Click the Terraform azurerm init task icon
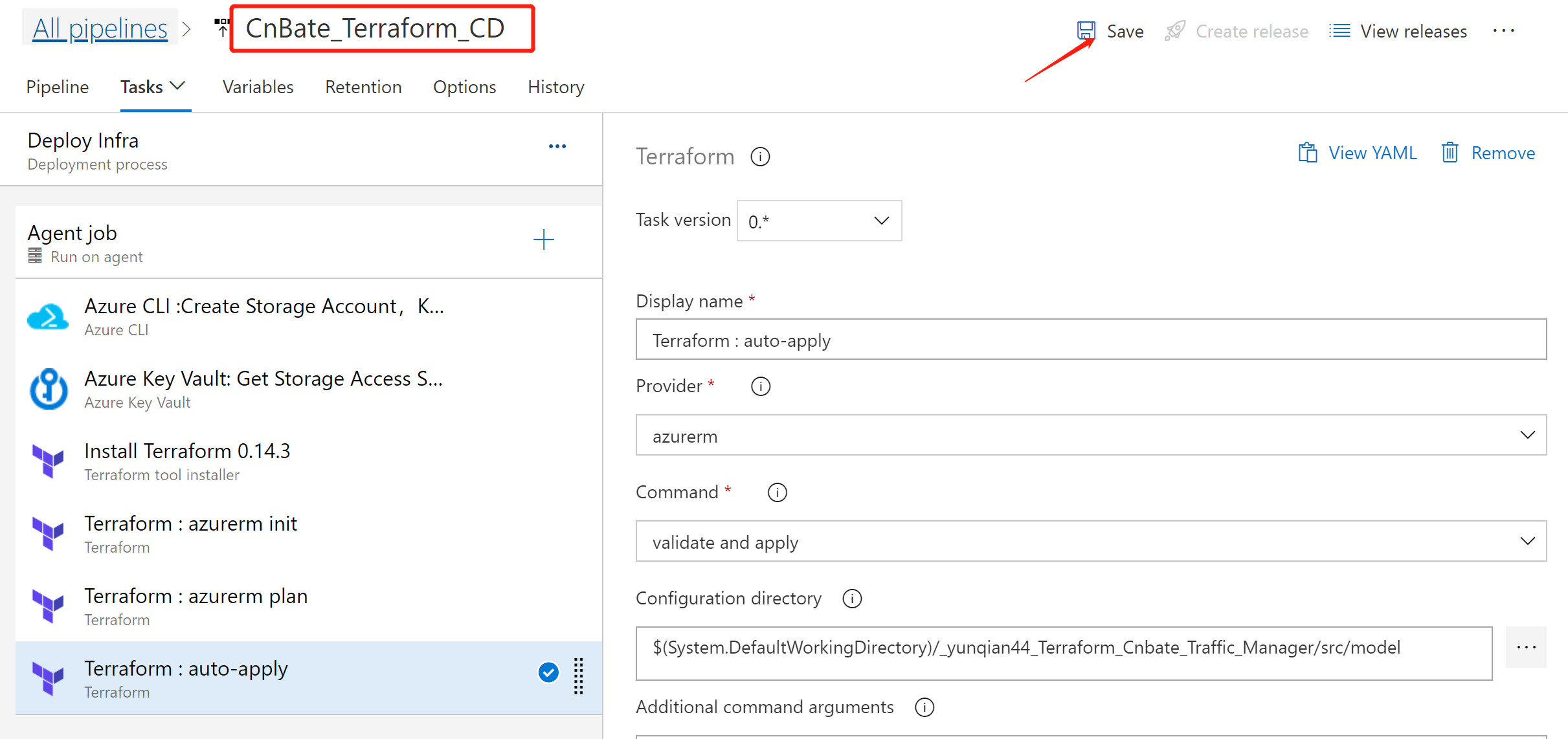The height and width of the screenshot is (739, 1568). click(48, 534)
